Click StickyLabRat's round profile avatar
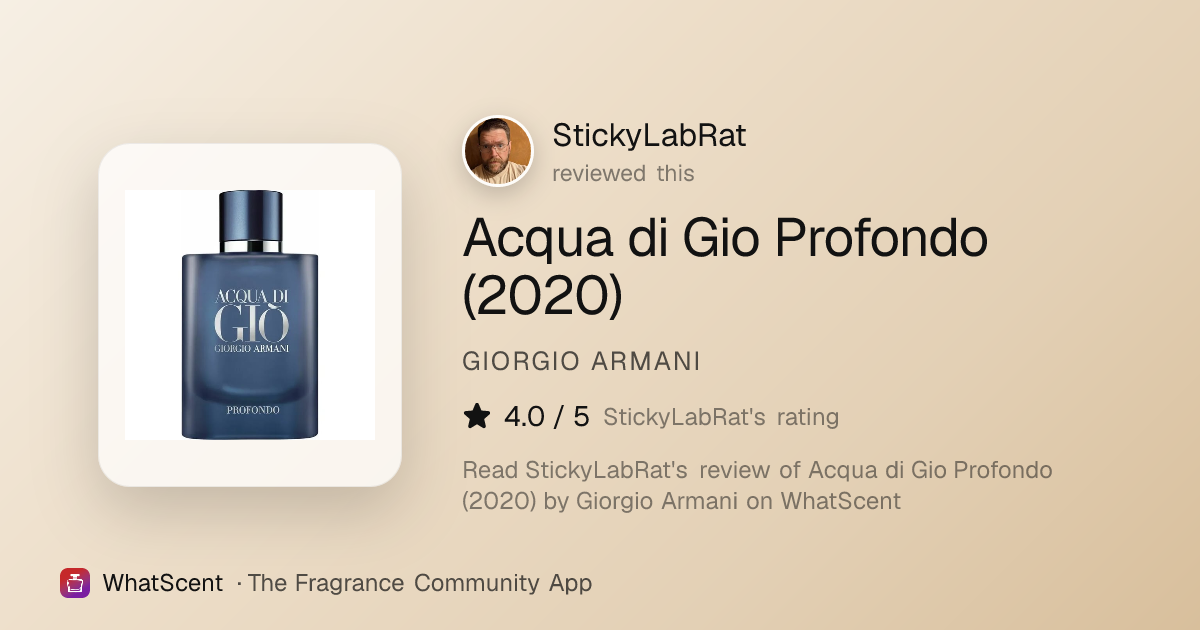 coord(498,151)
